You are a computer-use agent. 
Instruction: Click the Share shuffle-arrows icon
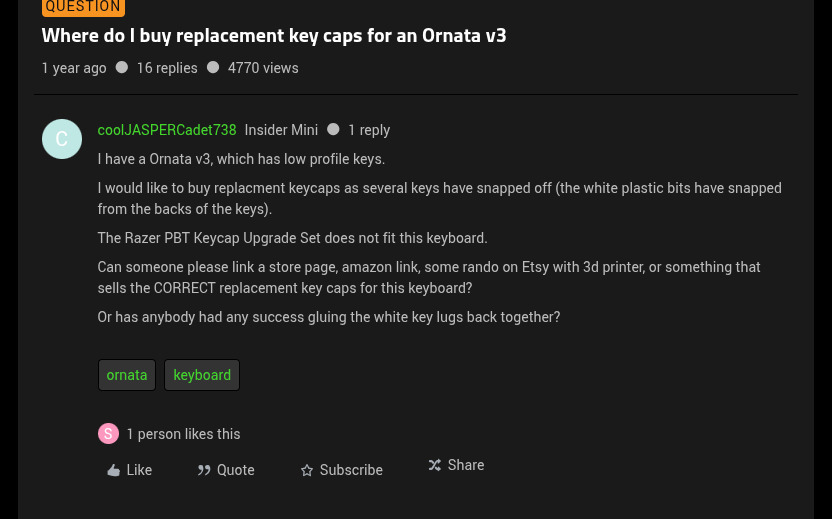click(x=435, y=465)
